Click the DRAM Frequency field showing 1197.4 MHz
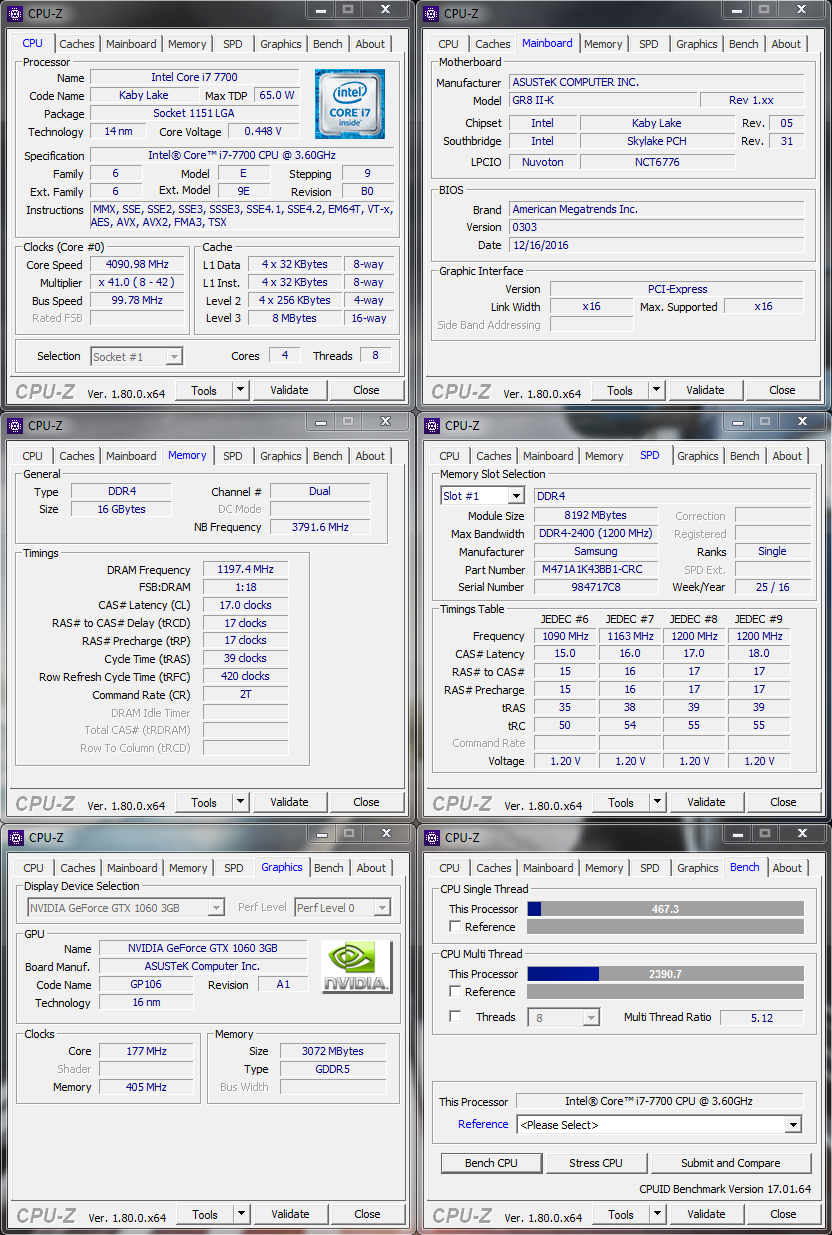The width and height of the screenshot is (832, 1235). click(245, 569)
